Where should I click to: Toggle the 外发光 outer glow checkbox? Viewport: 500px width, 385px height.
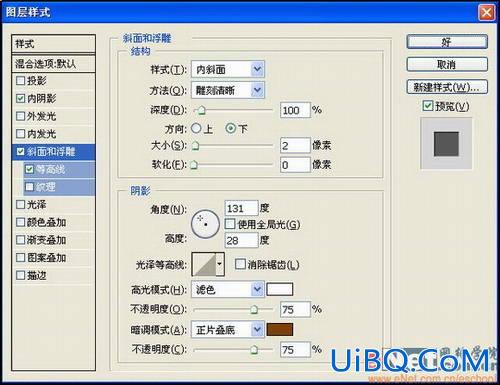tap(21, 116)
